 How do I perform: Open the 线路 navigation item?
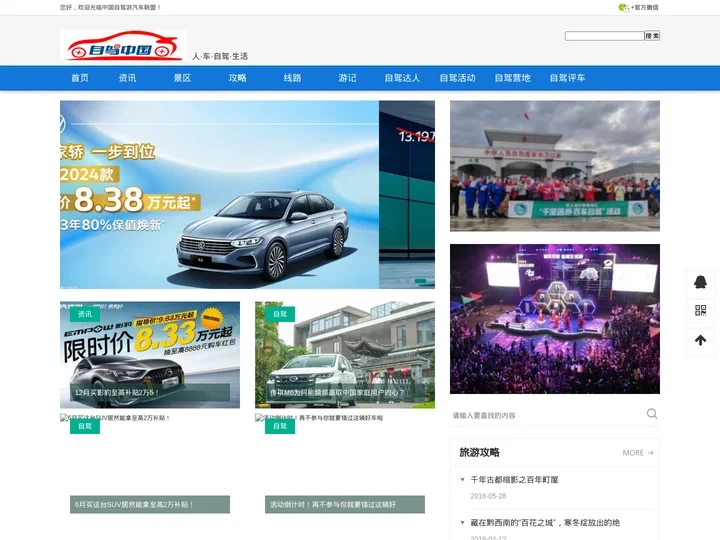click(x=292, y=78)
